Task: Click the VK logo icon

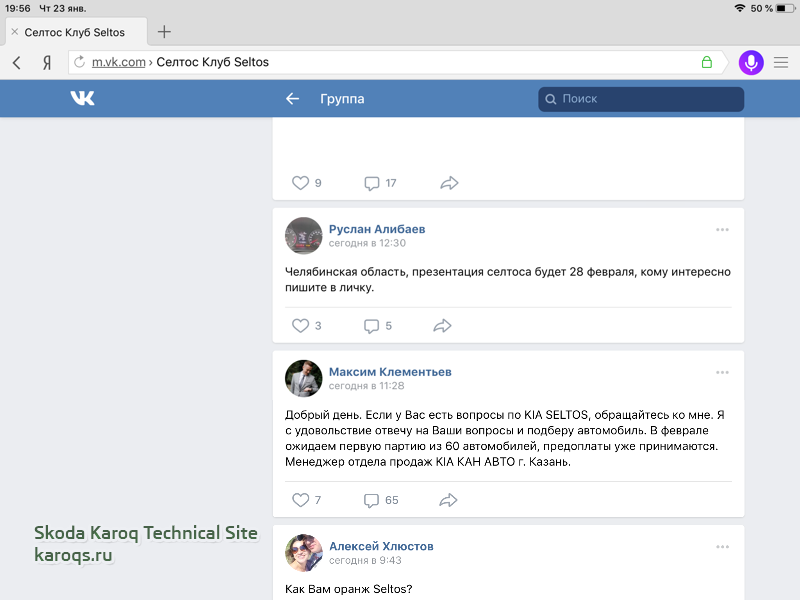Action: point(82,98)
